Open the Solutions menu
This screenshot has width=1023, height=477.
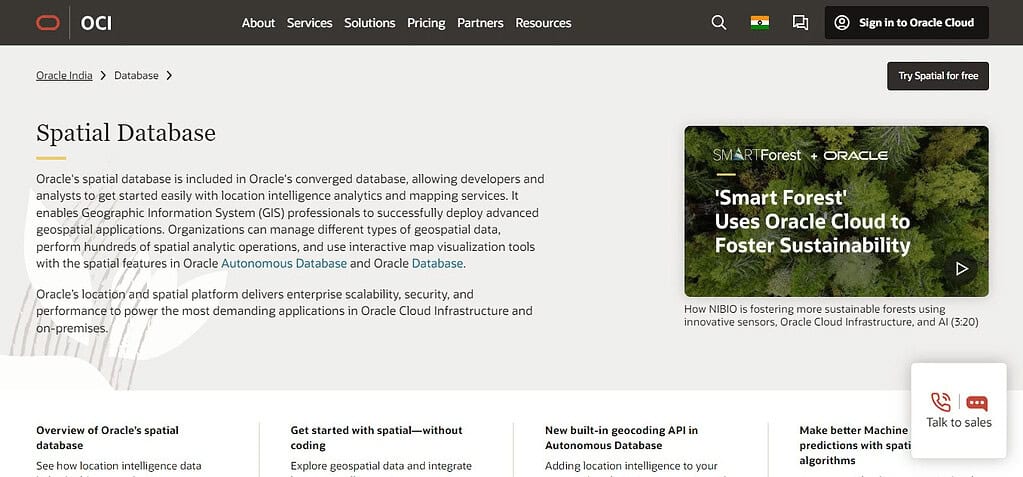pos(369,23)
